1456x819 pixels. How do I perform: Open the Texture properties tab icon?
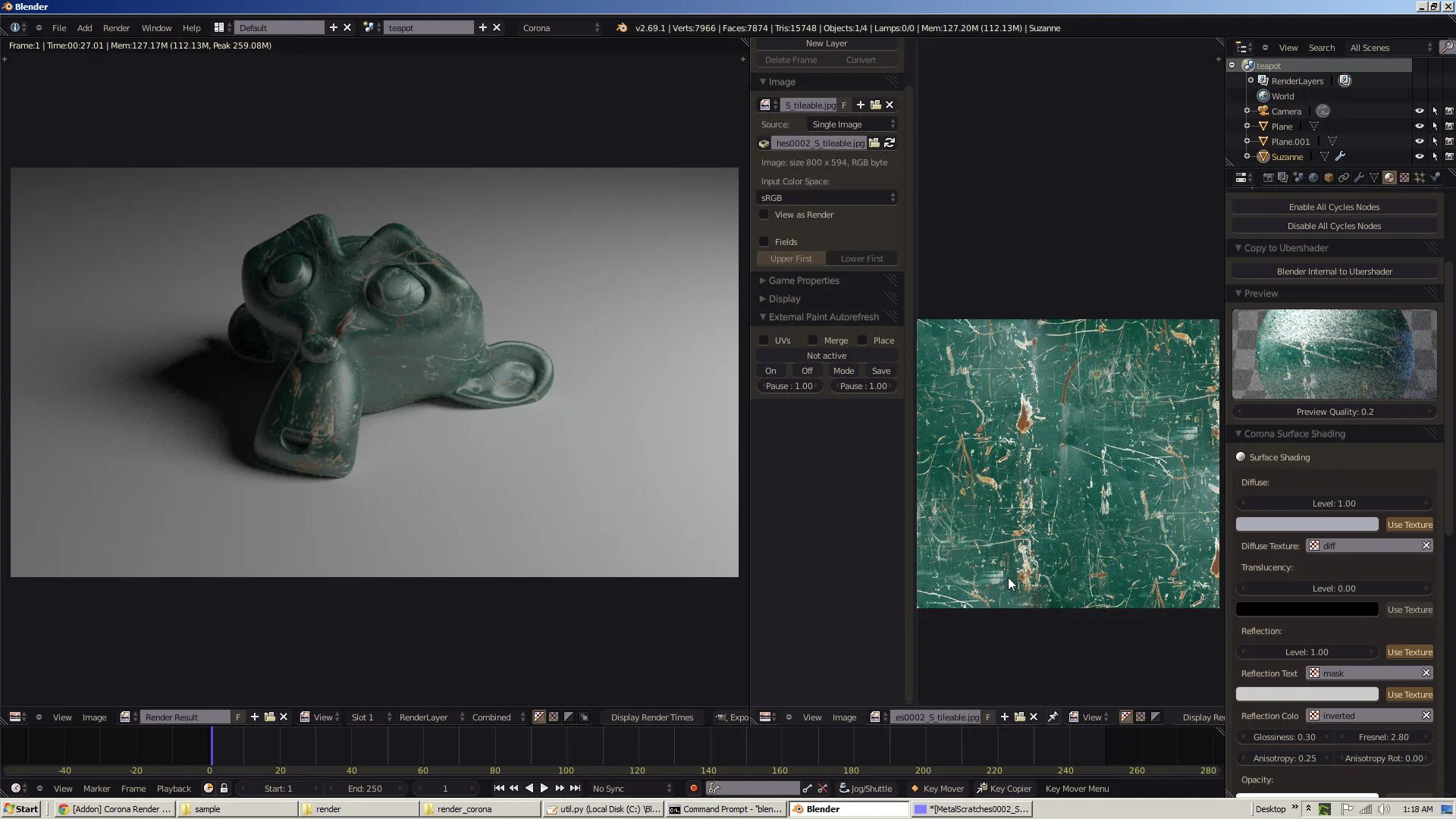(1404, 177)
